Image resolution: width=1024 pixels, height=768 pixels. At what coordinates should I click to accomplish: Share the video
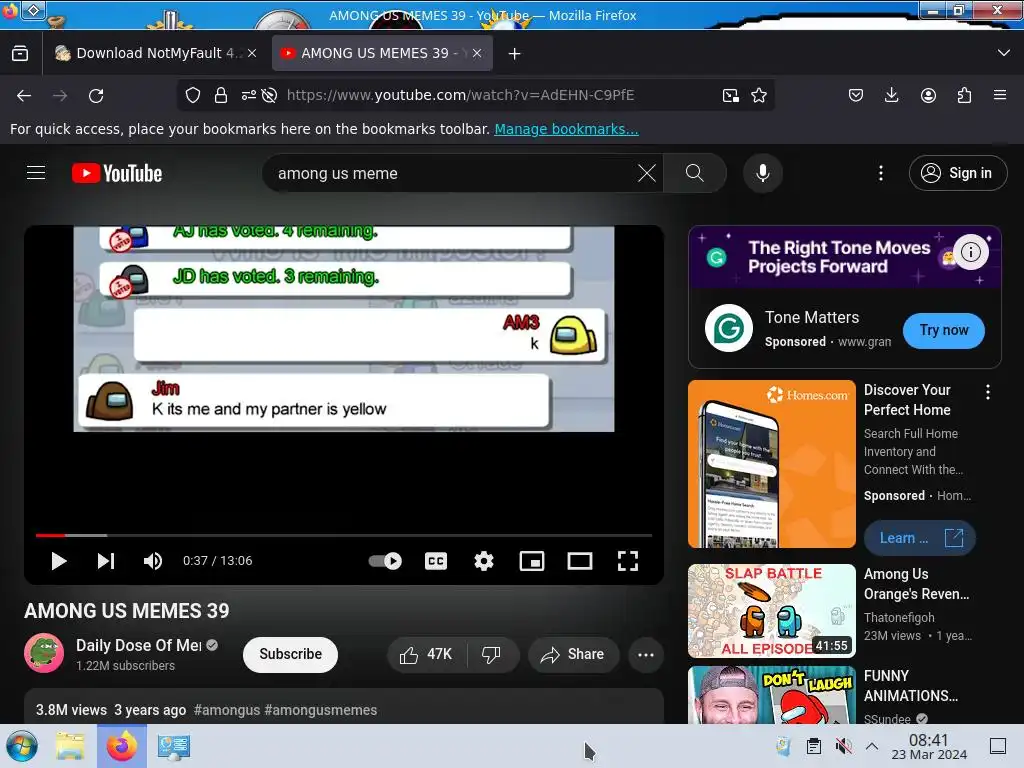[x=573, y=654]
